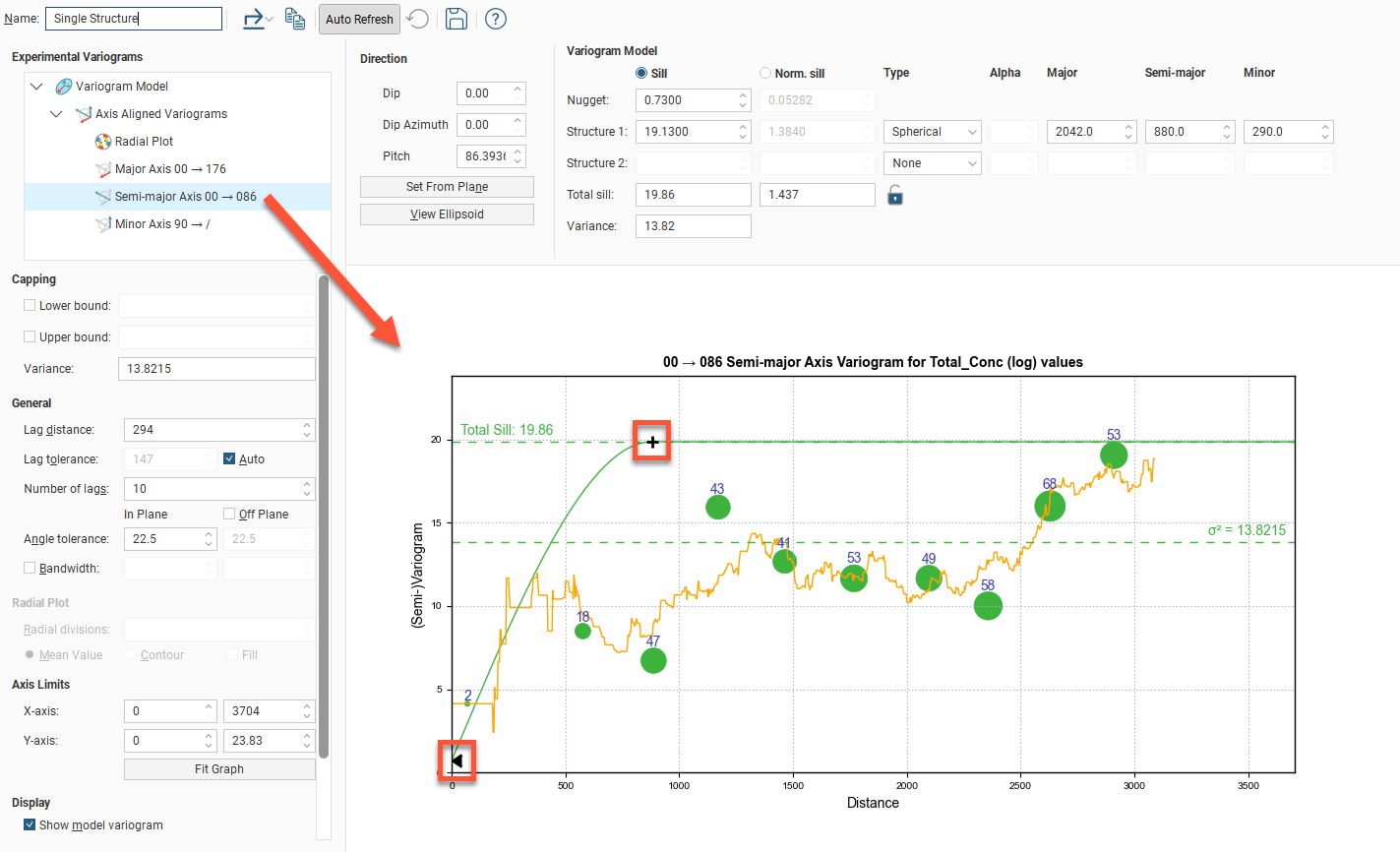Click the refresh arrow icon
Viewport: 1400px width, 852px height.
click(x=417, y=19)
